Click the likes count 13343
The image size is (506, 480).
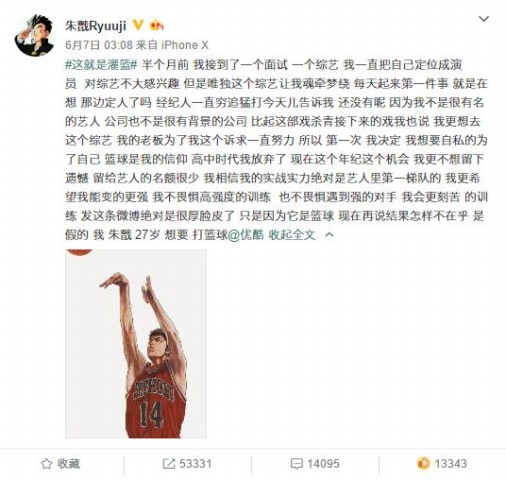coord(451,464)
